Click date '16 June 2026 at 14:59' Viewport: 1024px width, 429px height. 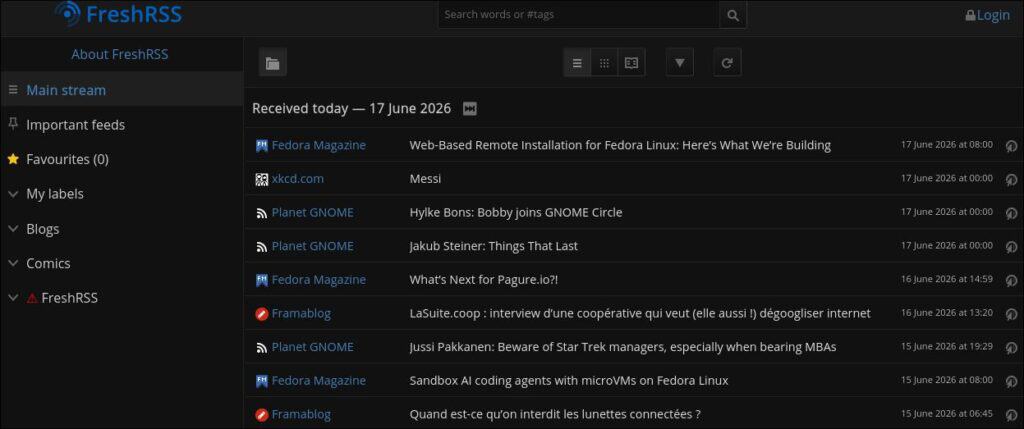[x=947, y=279]
